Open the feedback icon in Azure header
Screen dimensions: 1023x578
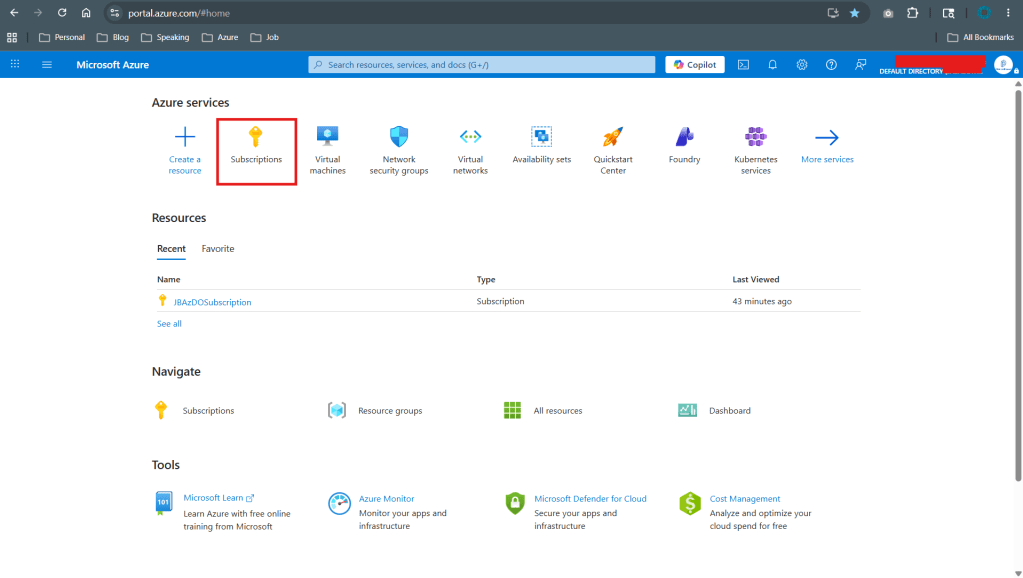click(861, 65)
